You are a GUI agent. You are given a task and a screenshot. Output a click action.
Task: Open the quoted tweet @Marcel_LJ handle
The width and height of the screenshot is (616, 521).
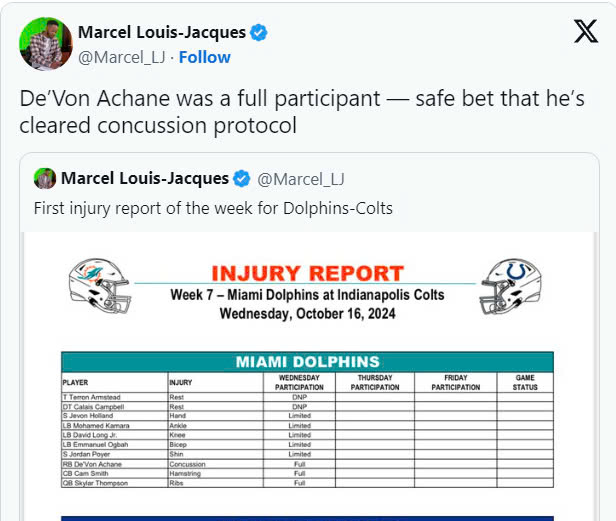tap(301, 179)
